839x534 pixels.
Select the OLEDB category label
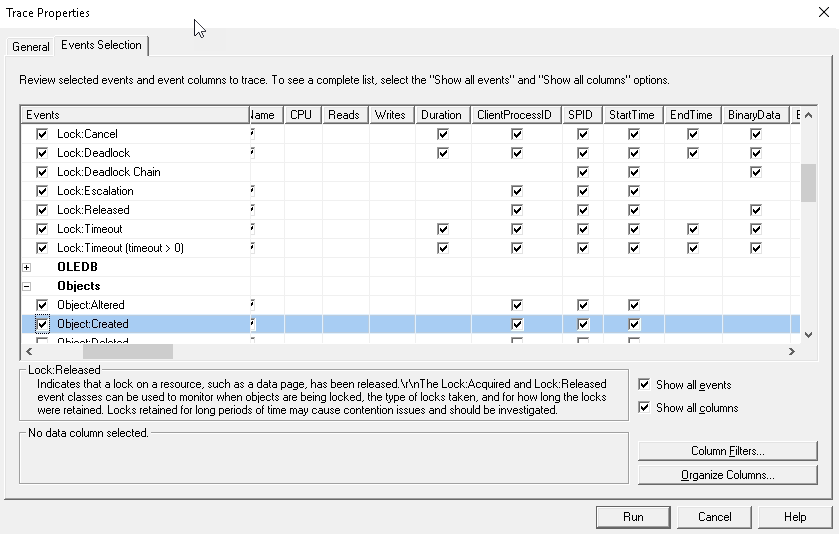(x=77, y=267)
